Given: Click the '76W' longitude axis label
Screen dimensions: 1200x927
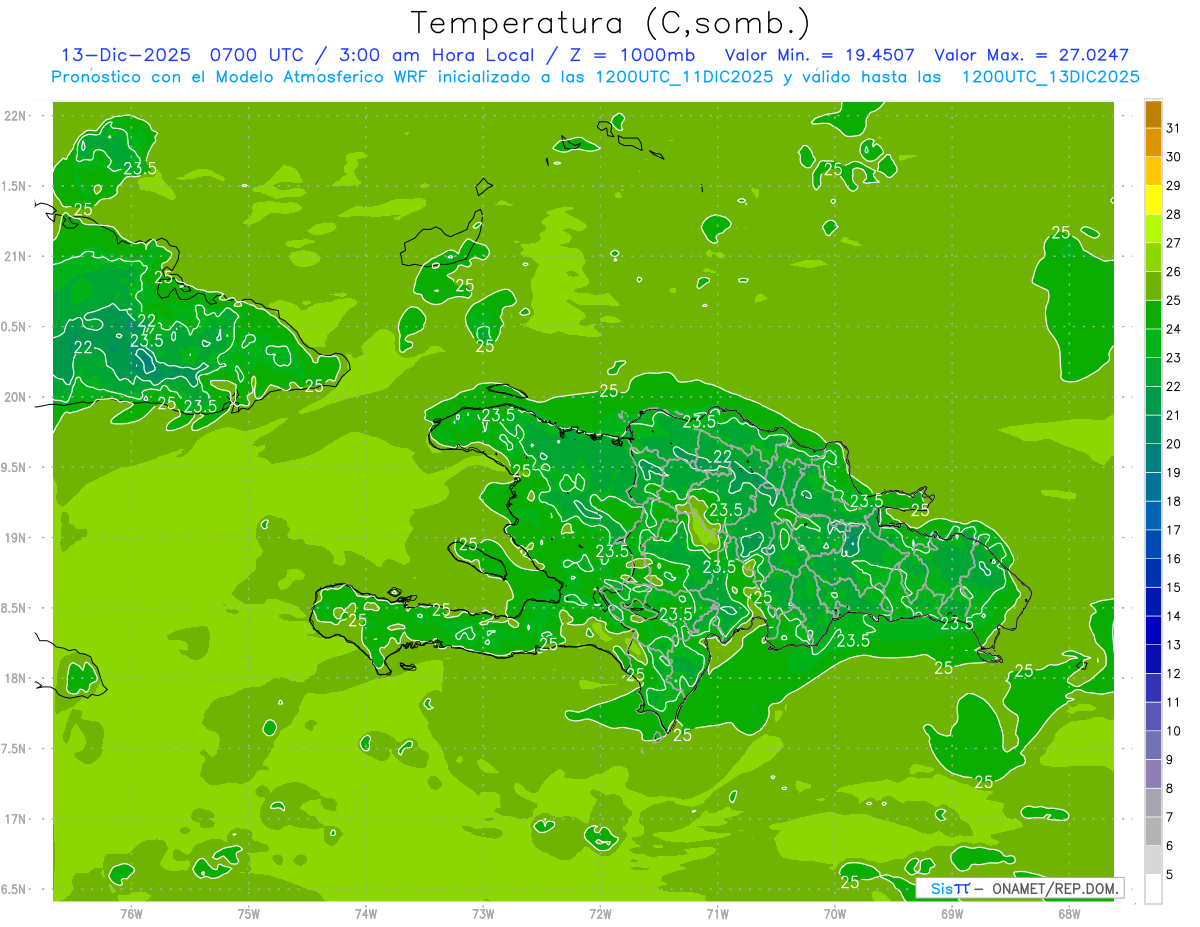Looking at the screenshot, I should coord(131,914).
